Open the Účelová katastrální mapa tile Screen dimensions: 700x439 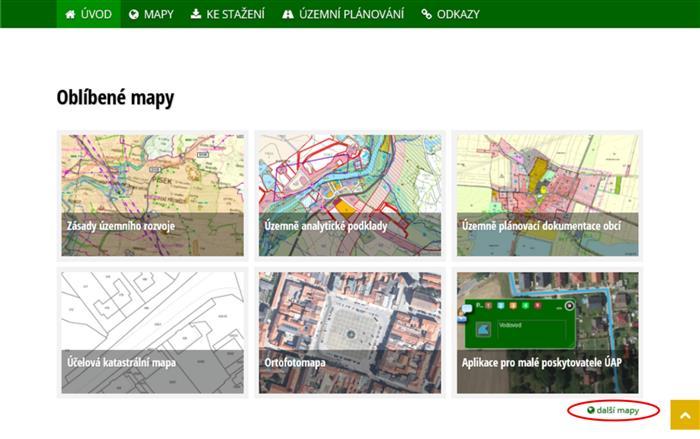tap(152, 333)
